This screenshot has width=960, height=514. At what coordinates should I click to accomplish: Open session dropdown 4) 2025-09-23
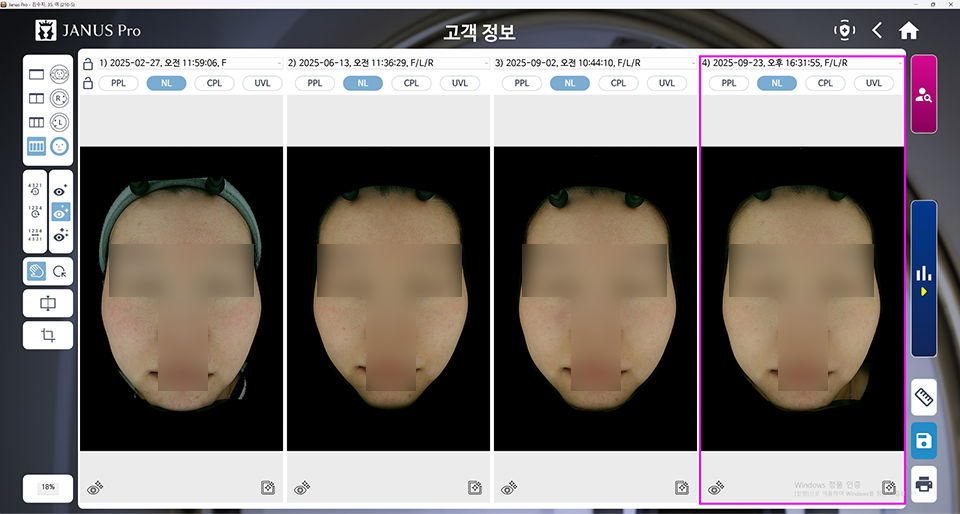[802, 63]
